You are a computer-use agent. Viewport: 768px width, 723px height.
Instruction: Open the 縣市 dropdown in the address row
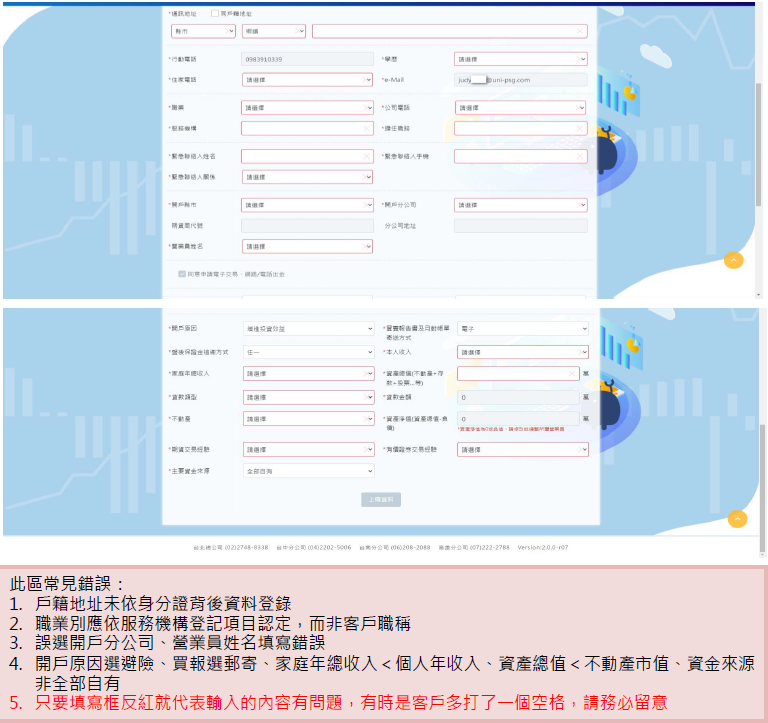click(203, 31)
